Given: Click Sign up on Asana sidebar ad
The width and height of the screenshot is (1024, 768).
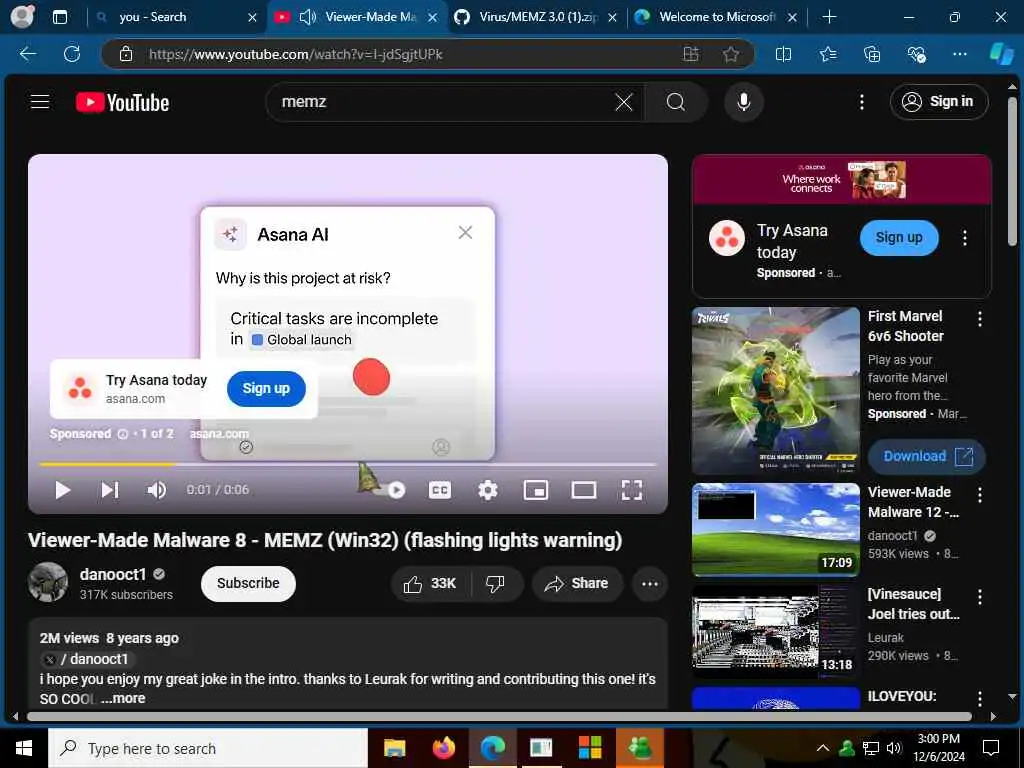Looking at the screenshot, I should [899, 238].
